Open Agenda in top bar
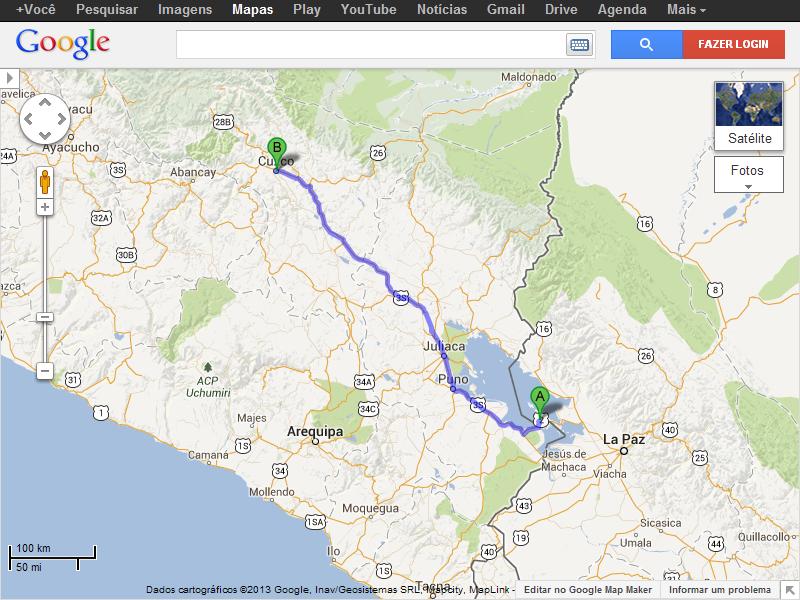 622,10
